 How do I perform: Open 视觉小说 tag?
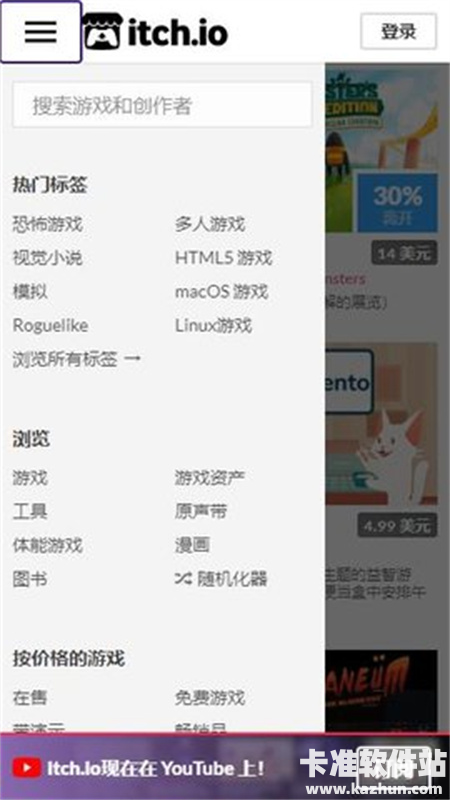point(47,258)
